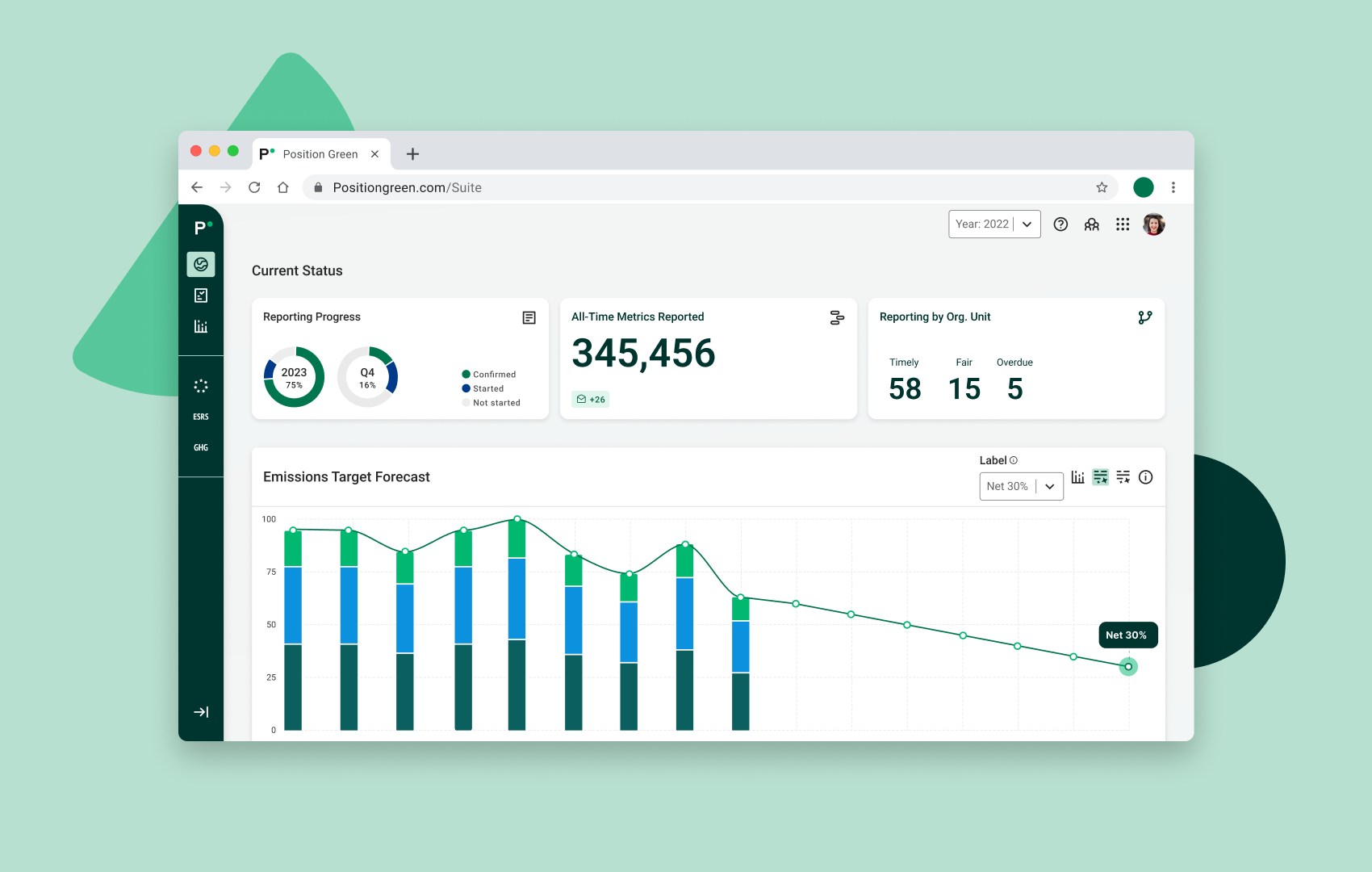Toggle the highlighted forecast labels view

pyautogui.click(x=1100, y=477)
